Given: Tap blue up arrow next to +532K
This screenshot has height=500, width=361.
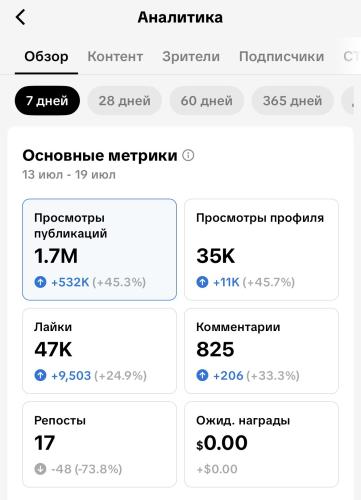Looking at the screenshot, I should pyautogui.click(x=40, y=282).
